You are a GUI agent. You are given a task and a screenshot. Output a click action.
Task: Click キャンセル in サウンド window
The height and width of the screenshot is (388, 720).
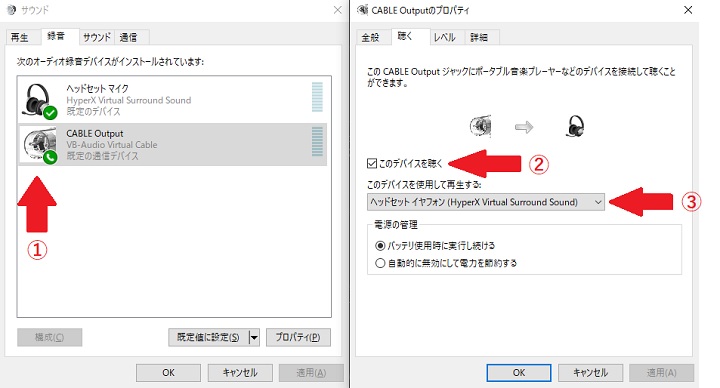point(240,373)
